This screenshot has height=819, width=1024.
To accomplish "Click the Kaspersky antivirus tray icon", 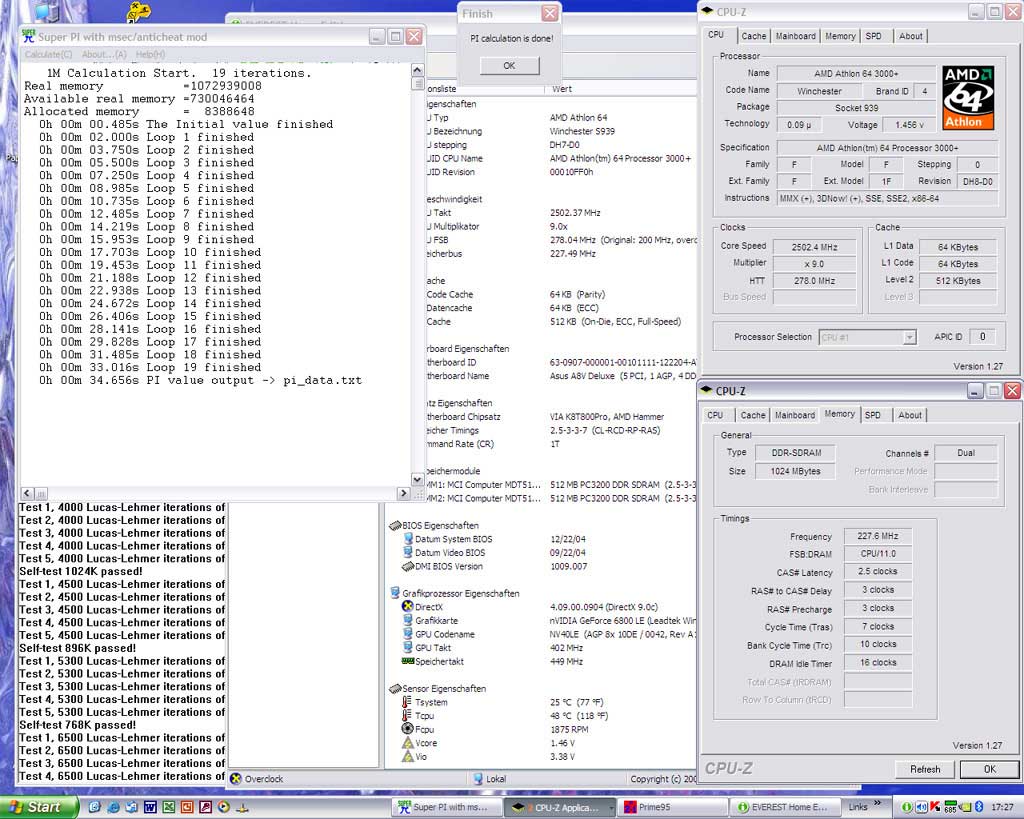I will point(935,807).
